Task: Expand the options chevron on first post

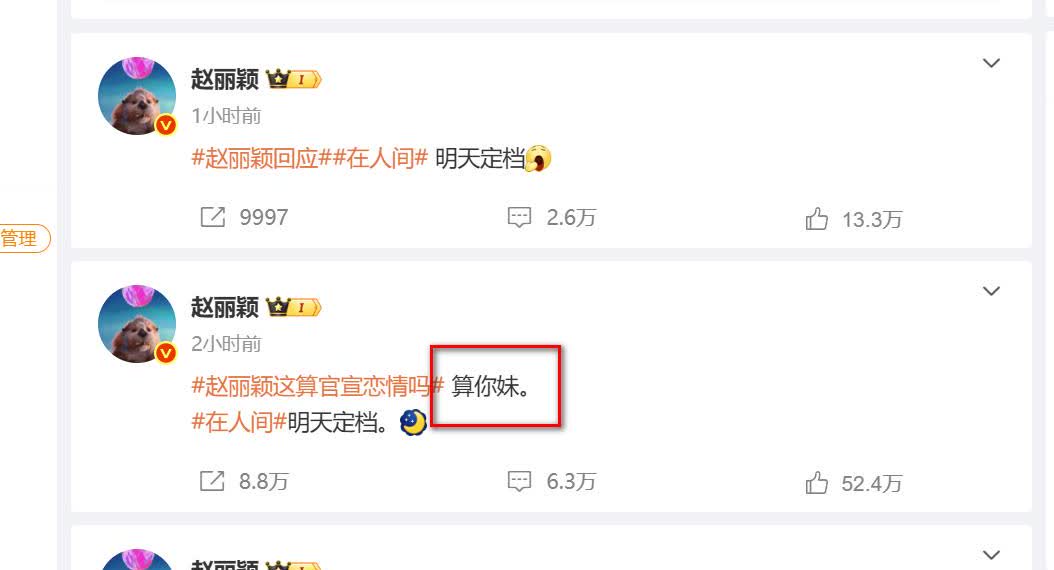Action: pos(991,63)
